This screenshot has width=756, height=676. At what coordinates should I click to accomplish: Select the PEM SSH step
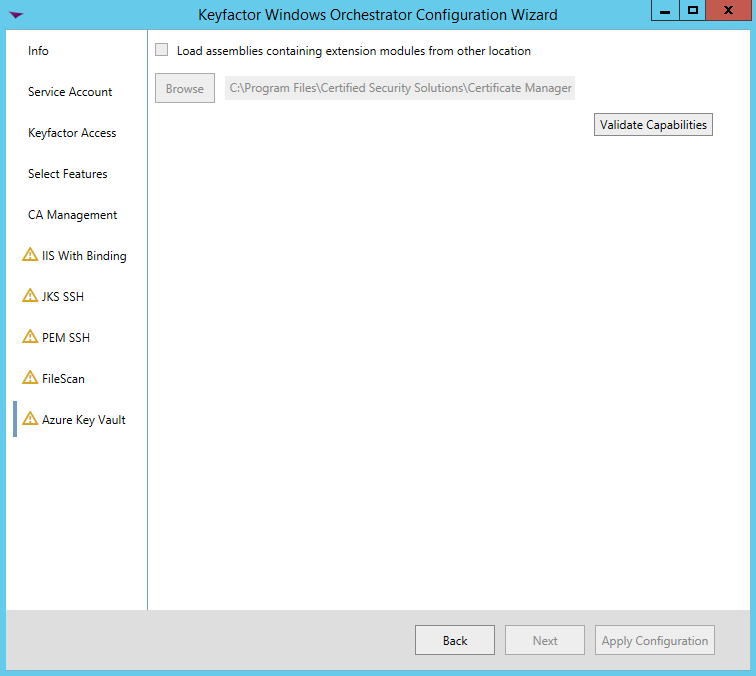(66, 338)
